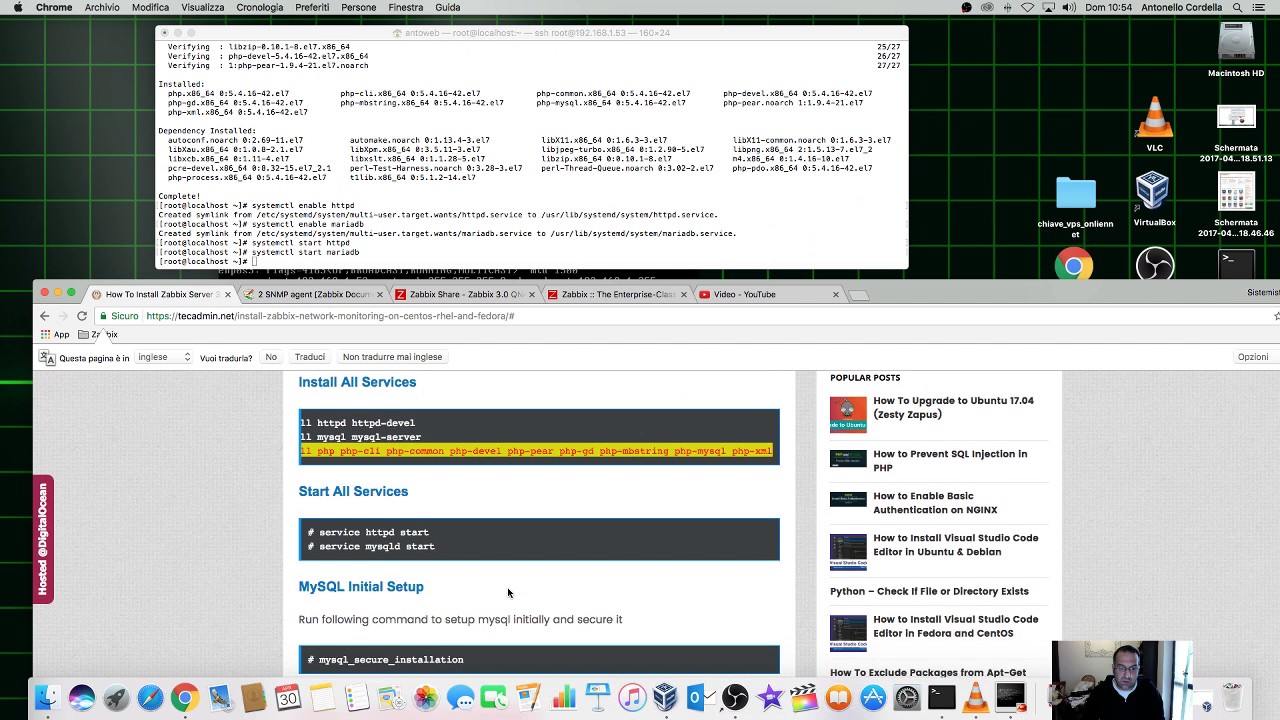Launch FaceTime from the Dock
The image size is (1280, 720).
pos(494,698)
